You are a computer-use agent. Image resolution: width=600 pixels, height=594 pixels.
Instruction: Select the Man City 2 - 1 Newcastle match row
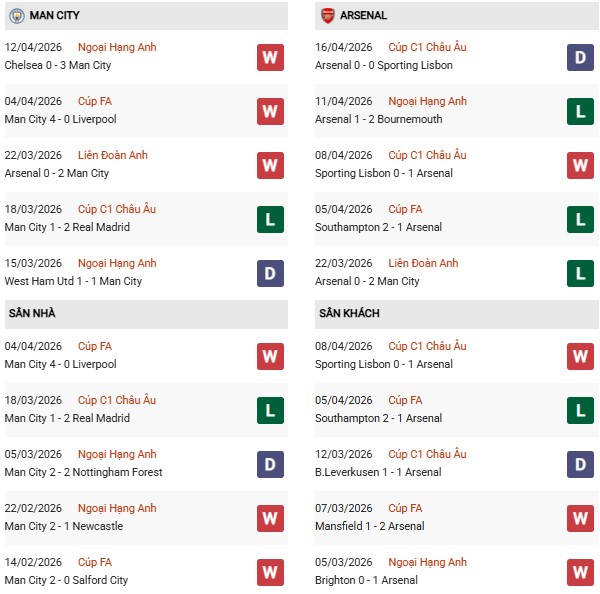click(64, 526)
